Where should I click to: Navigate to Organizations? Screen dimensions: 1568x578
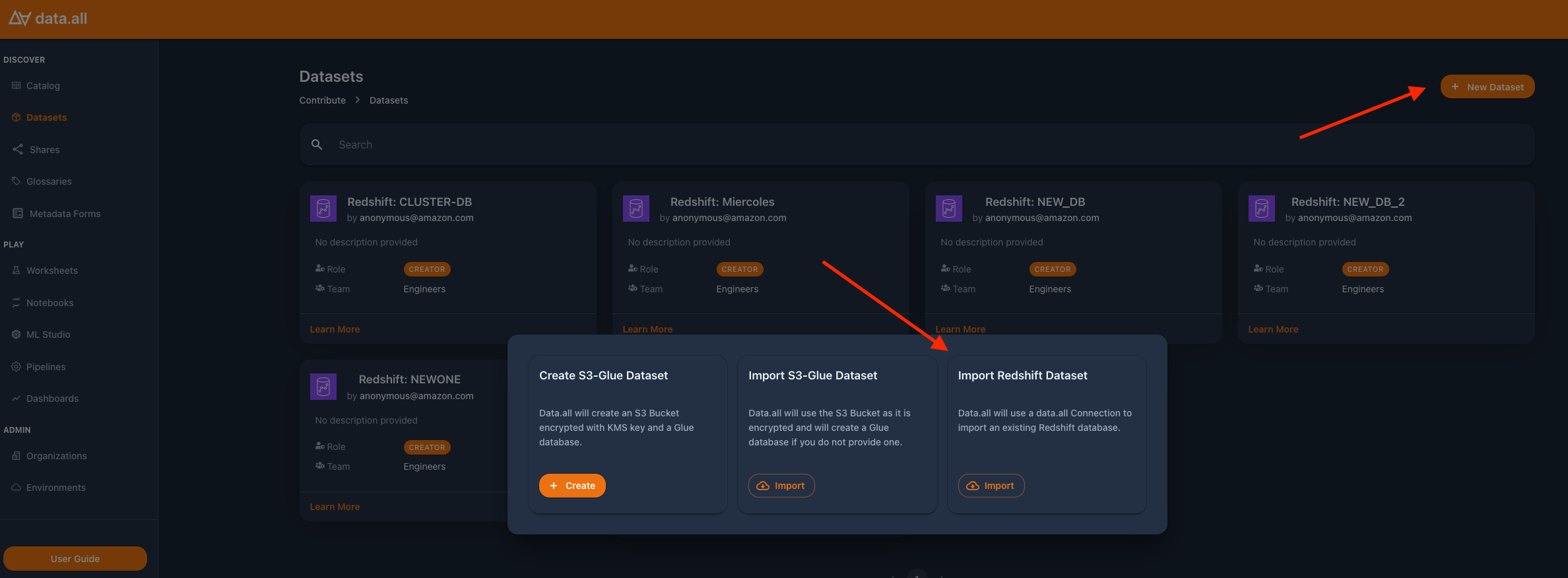57,456
